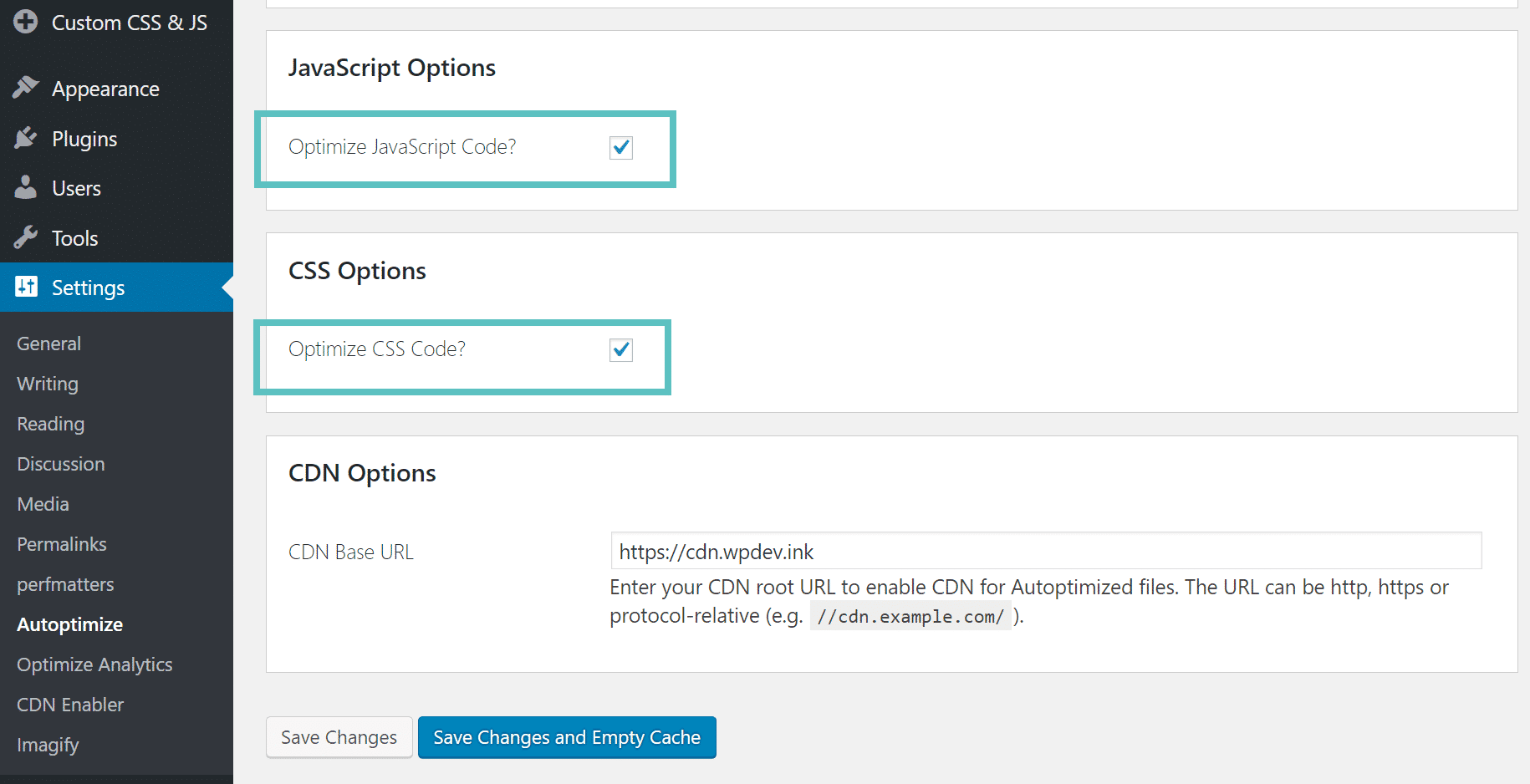
Task: Click the Users sidebar entry
Action: tap(77, 187)
